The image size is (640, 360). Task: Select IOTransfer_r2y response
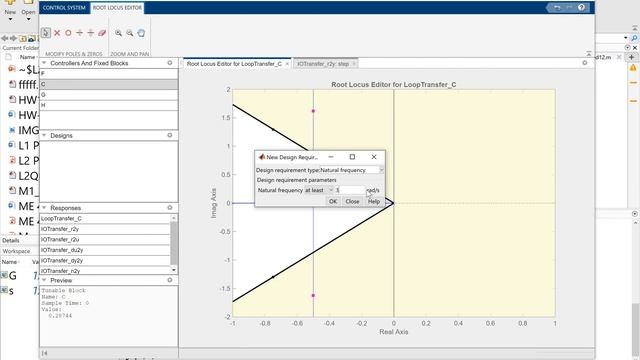104,229
